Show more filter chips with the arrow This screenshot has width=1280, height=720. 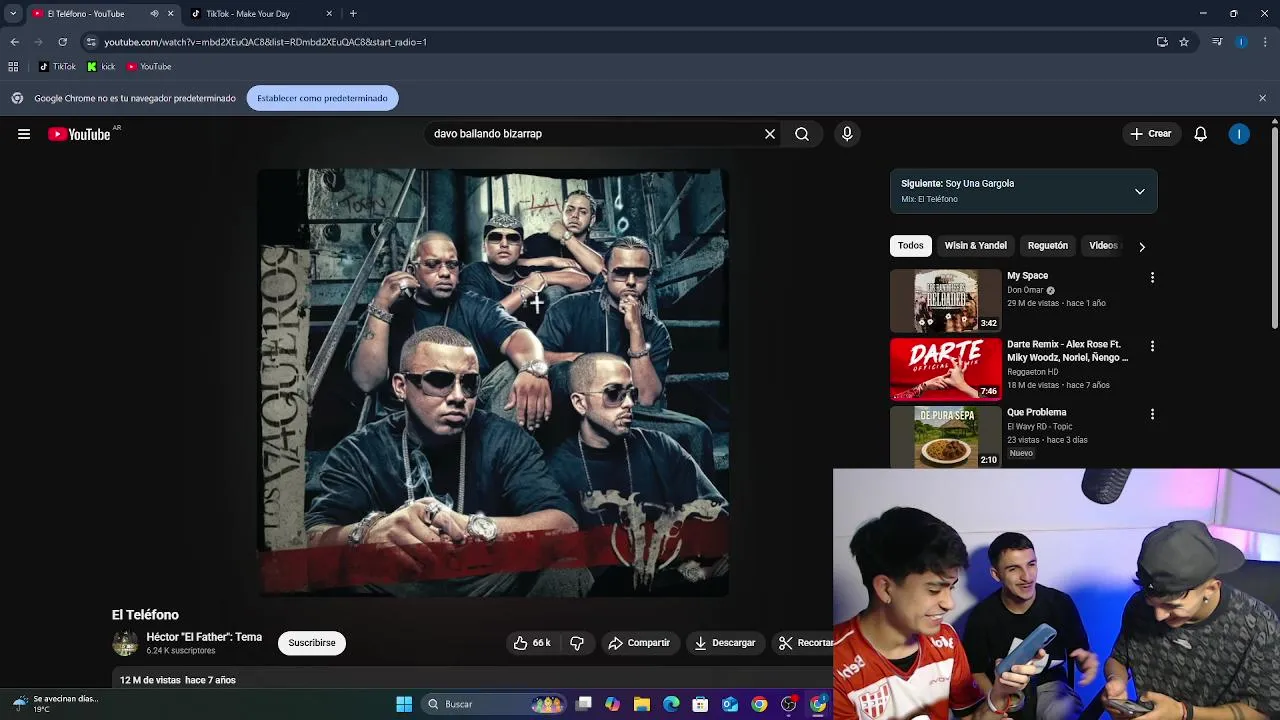(1141, 246)
